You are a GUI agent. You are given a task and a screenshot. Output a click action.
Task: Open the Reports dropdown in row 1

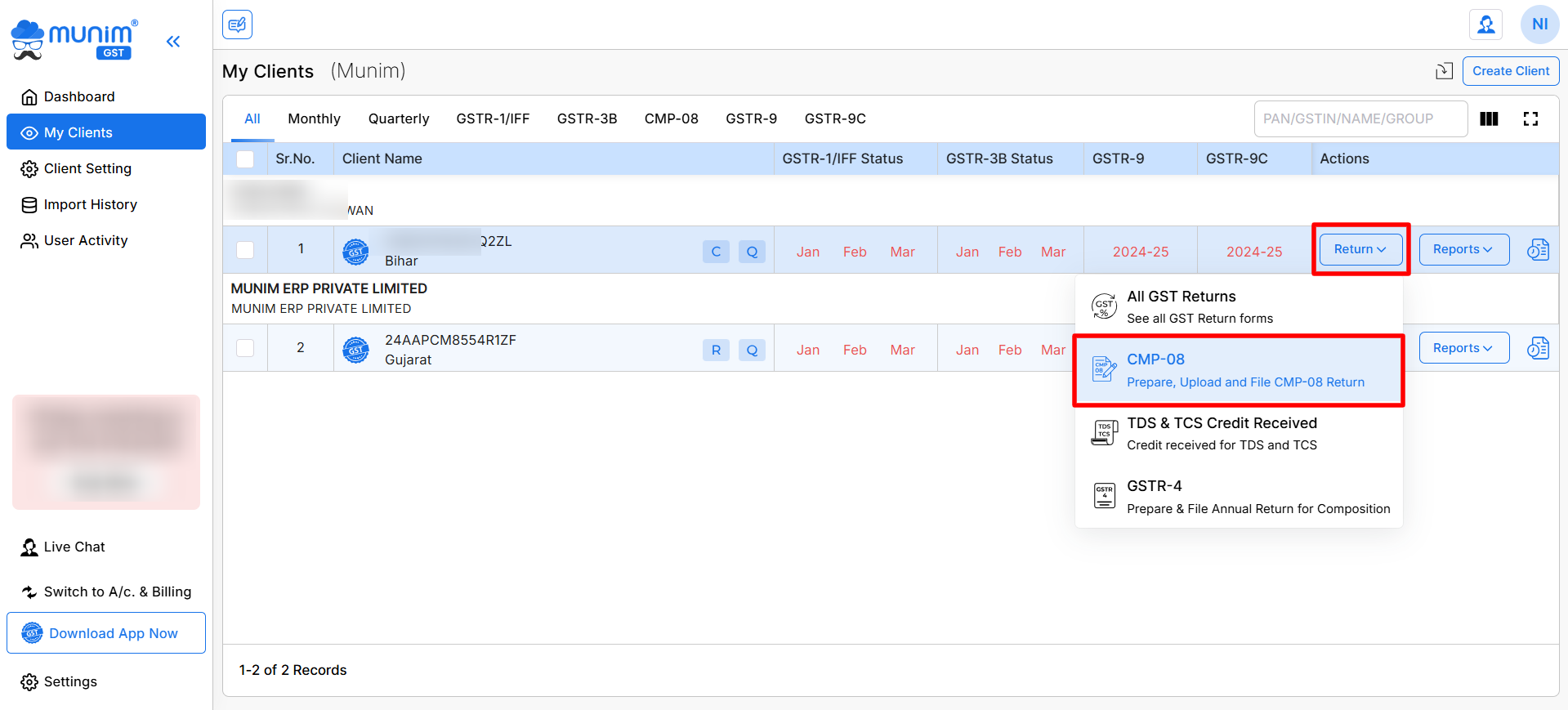(1463, 250)
